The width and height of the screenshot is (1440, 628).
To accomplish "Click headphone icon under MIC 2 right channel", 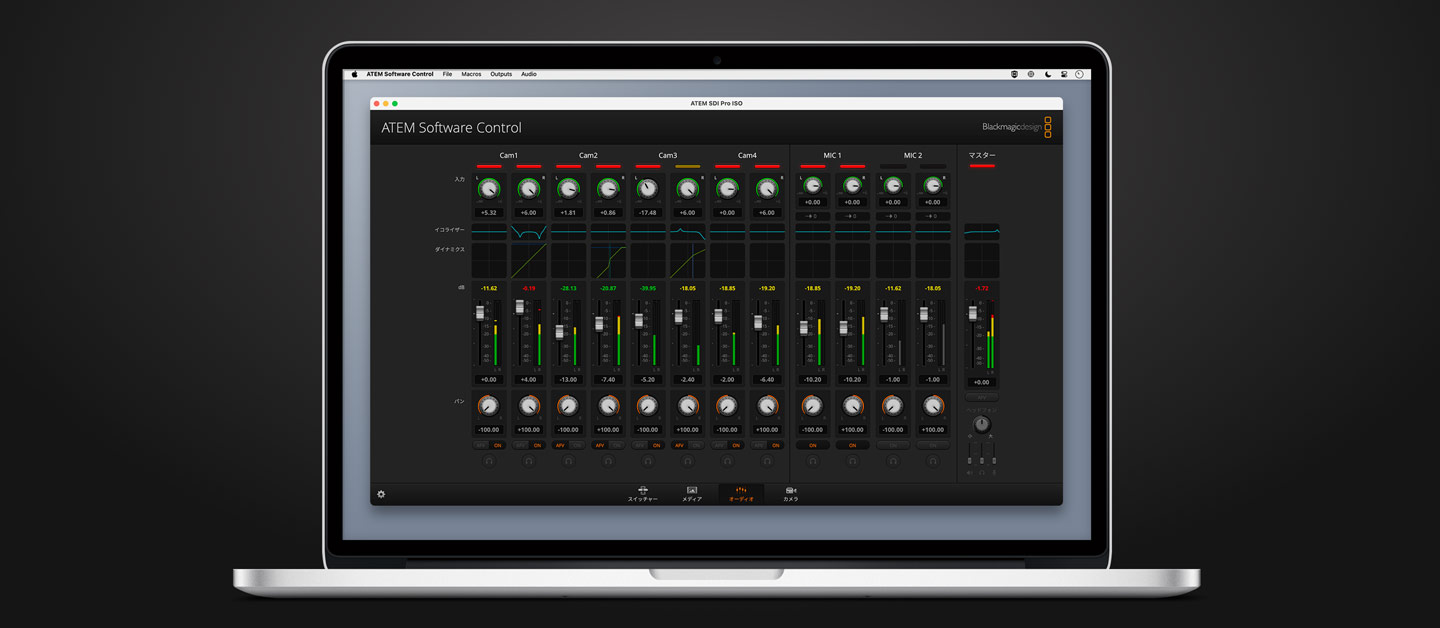I will 933,461.
